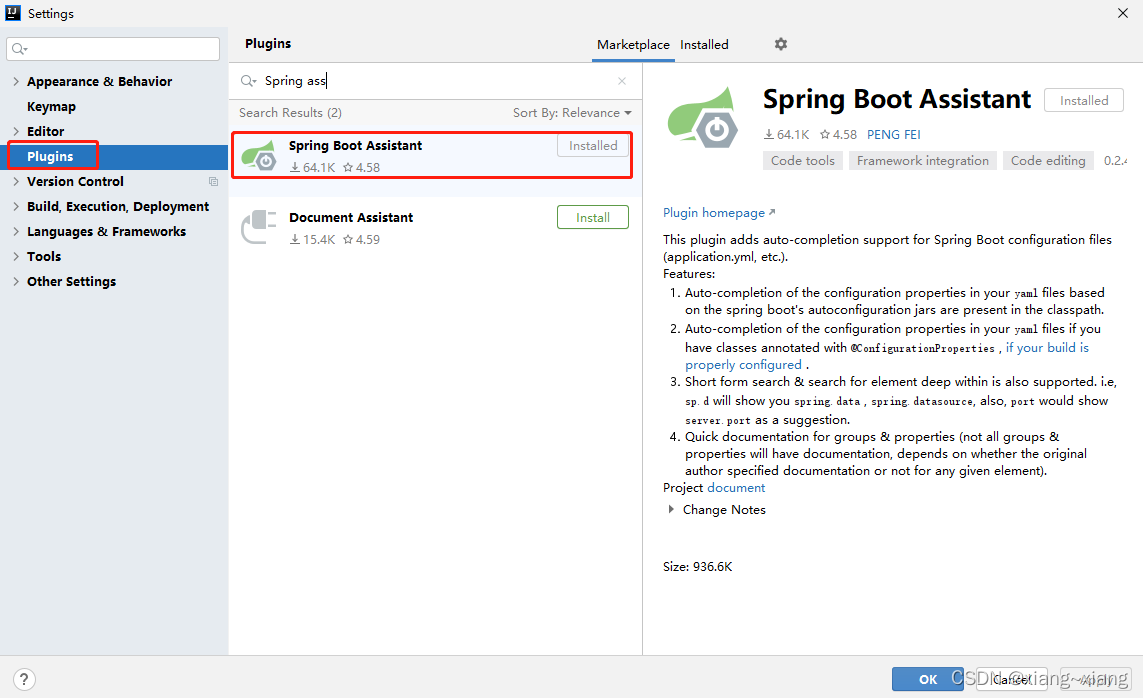The width and height of the screenshot is (1143, 698).
Task: Install the Document Assistant plugin
Action: 593,217
